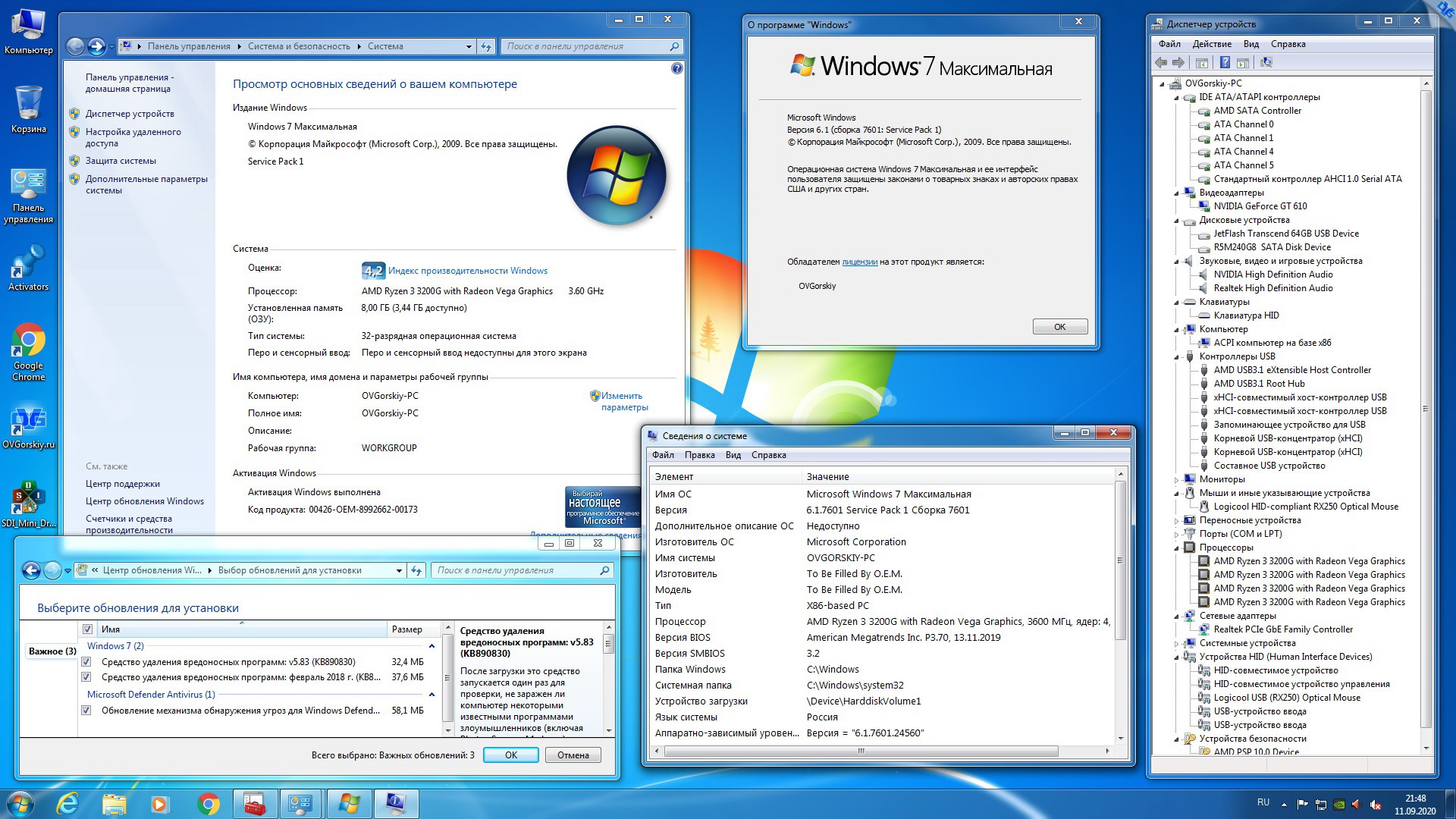Screen dimensions: 1456x819
Task: Collapse Видеоадаптеры tree node
Action: [1177, 193]
